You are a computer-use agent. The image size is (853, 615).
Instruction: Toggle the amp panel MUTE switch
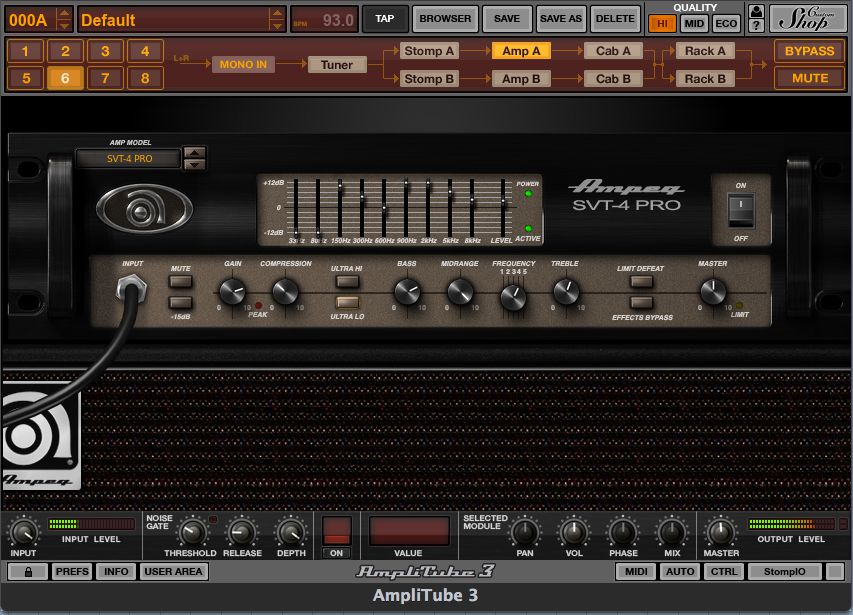[181, 281]
